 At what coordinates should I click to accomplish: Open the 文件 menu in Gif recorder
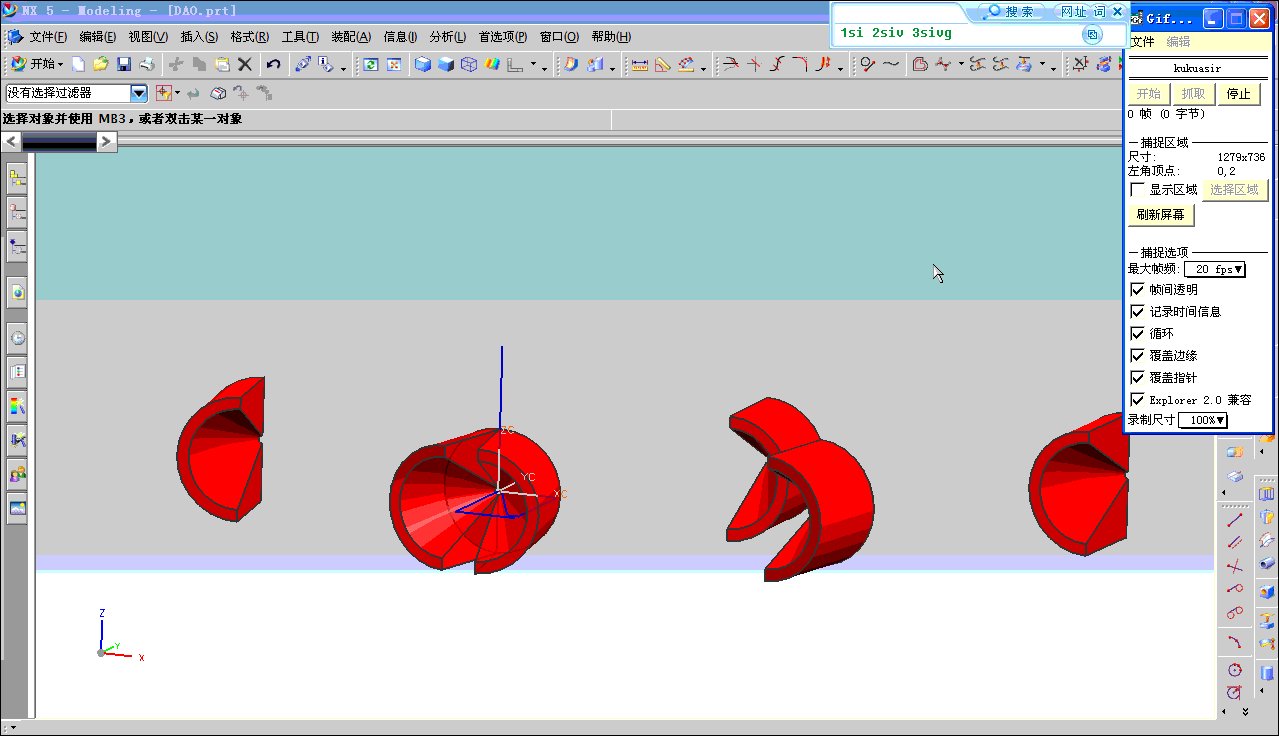tap(1142, 42)
